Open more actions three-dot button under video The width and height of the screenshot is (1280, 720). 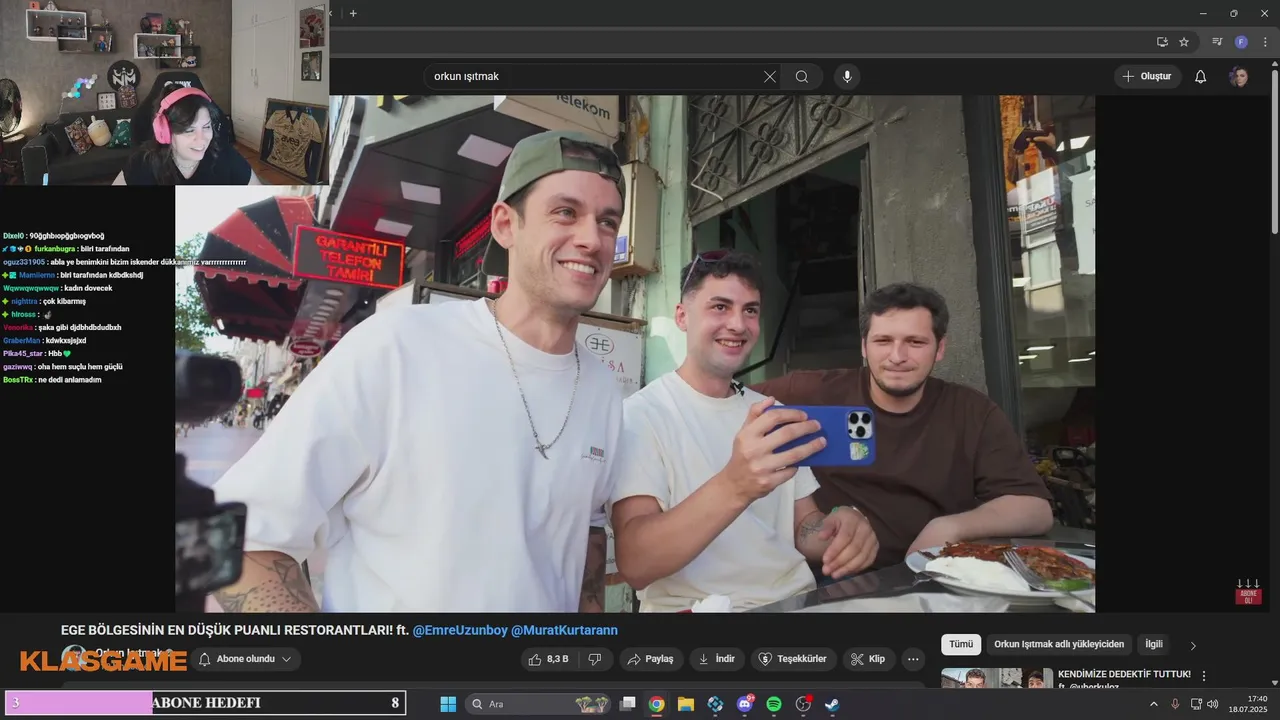[912, 659]
